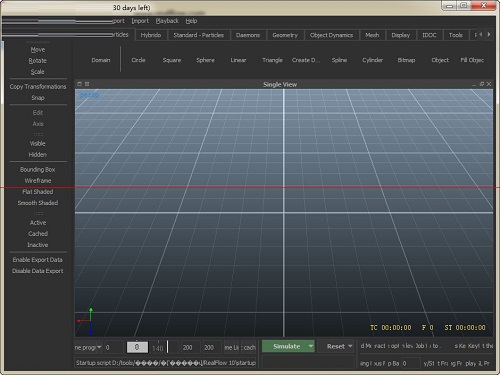500x375 pixels.
Task: Click Enable Export Data
Action: coord(38,260)
